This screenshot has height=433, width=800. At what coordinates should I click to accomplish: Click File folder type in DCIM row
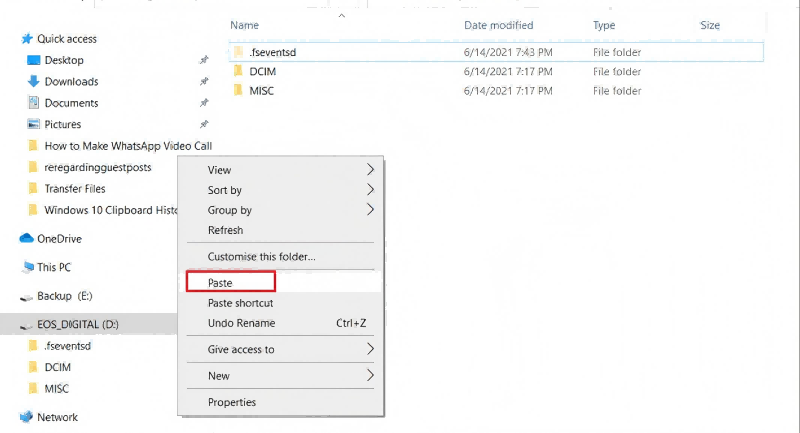[x=617, y=71]
